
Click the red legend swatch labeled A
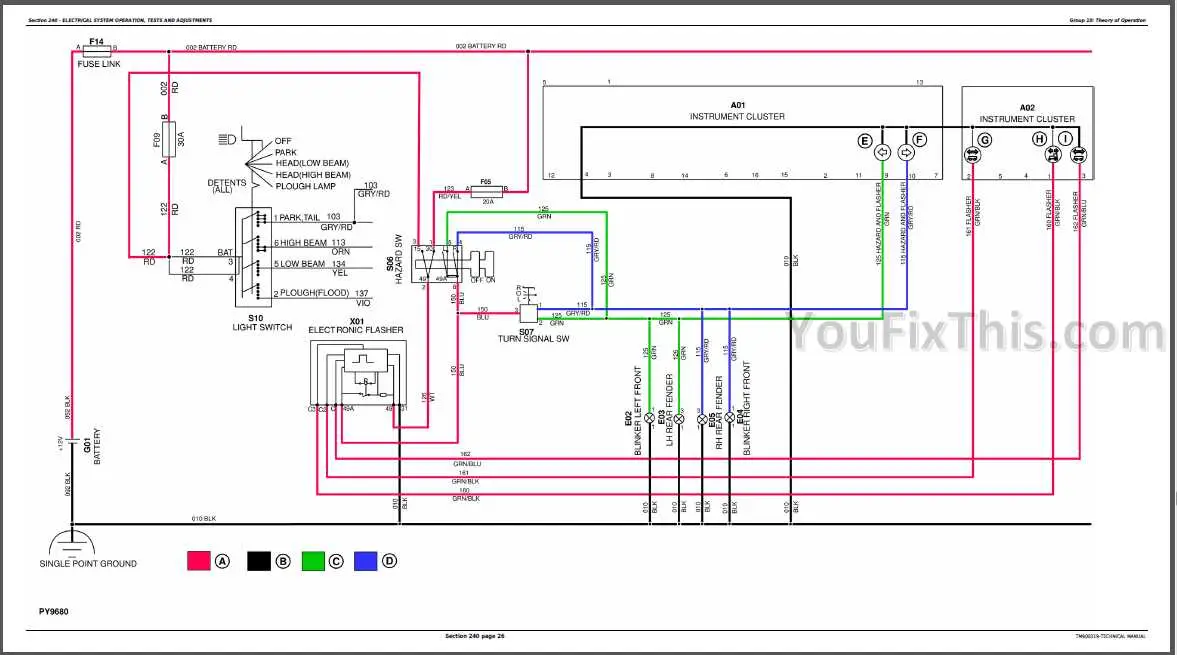pos(198,560)
